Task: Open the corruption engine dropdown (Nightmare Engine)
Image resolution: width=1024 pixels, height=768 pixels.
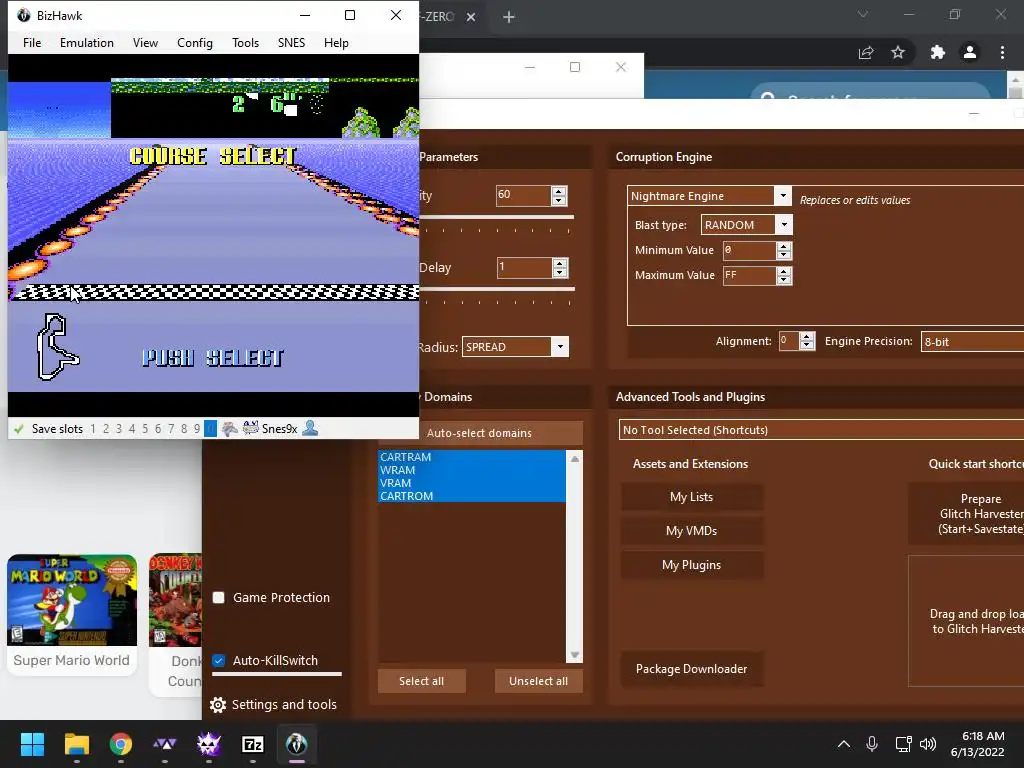Action: coord(782,196)
